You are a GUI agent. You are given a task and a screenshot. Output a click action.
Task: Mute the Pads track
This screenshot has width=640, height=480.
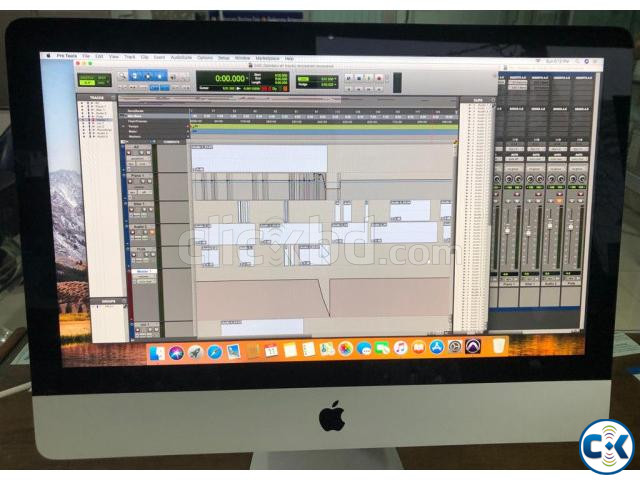tap(153, 255)
